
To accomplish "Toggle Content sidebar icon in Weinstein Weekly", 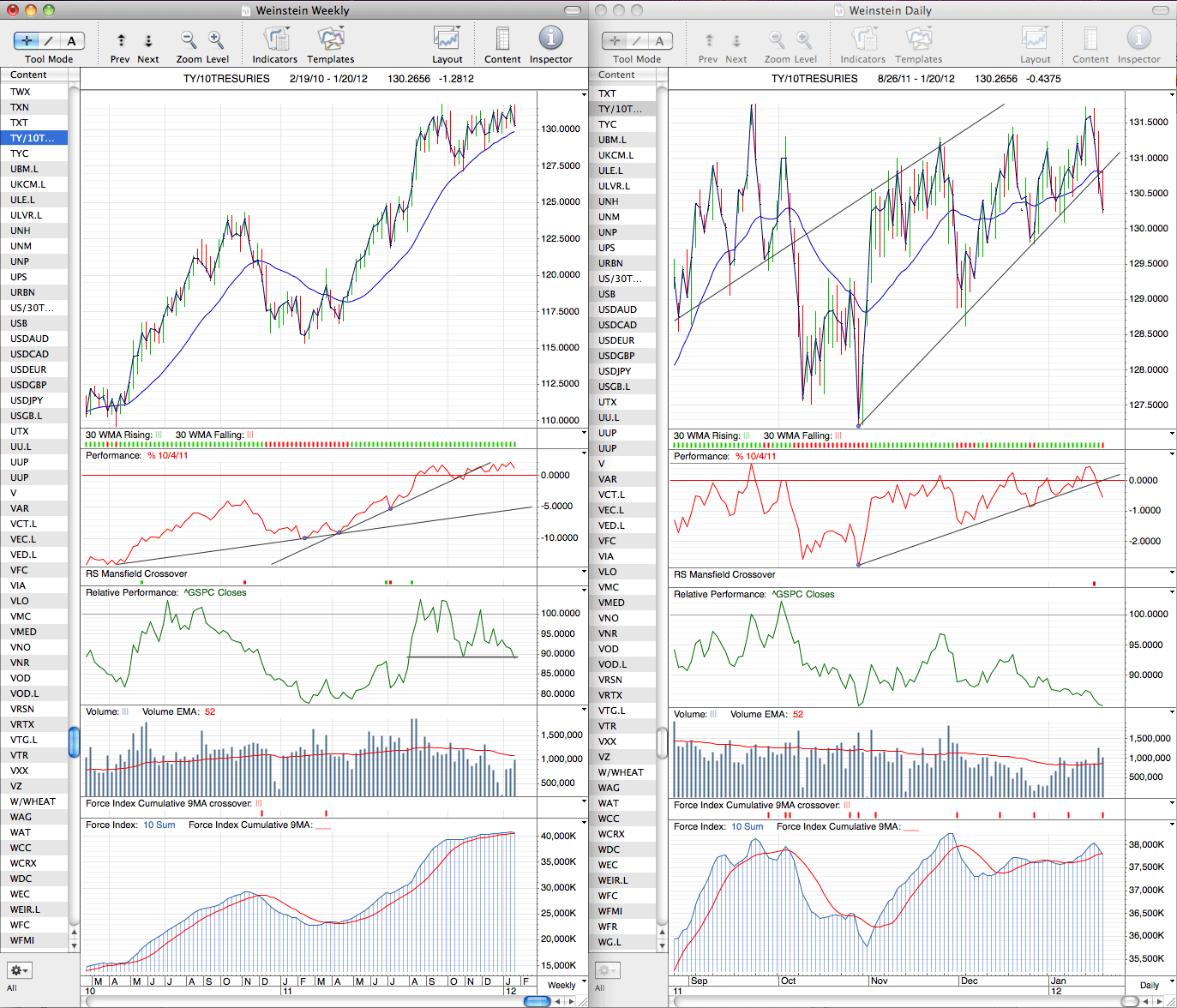I will pos(502,39).
